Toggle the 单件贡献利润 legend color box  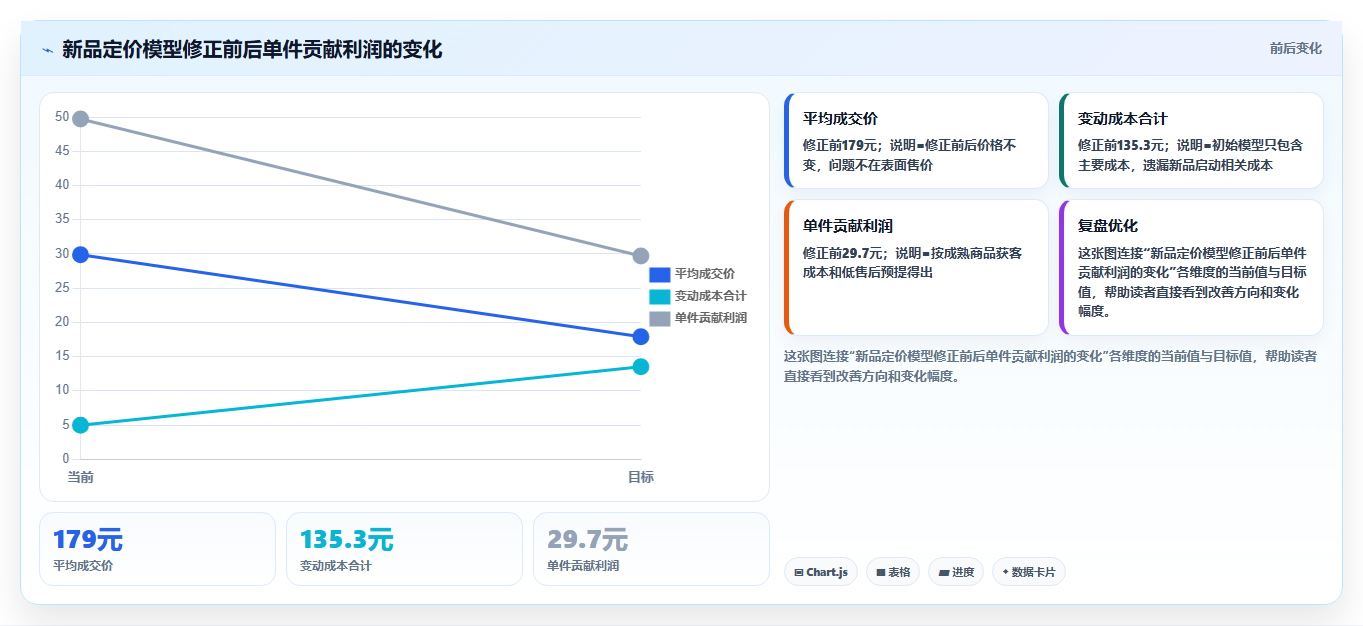659,318
